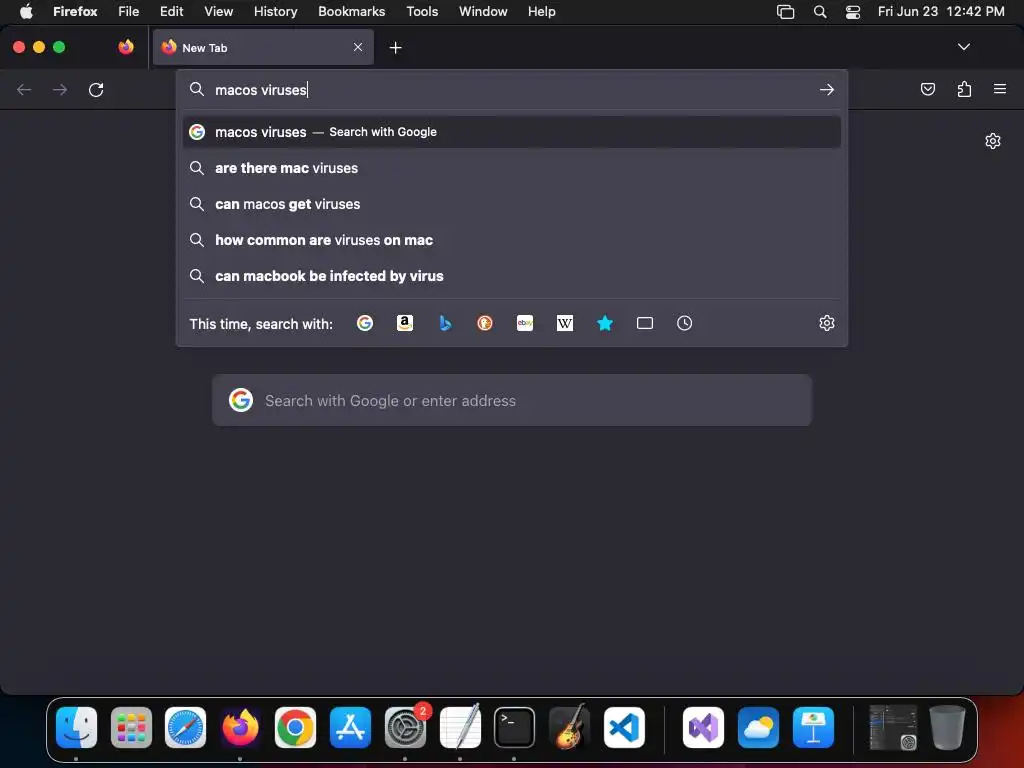Viewport: 1024px width, 768px height.
Task: Search this time with Amazon
Action: tap(405, 323)
